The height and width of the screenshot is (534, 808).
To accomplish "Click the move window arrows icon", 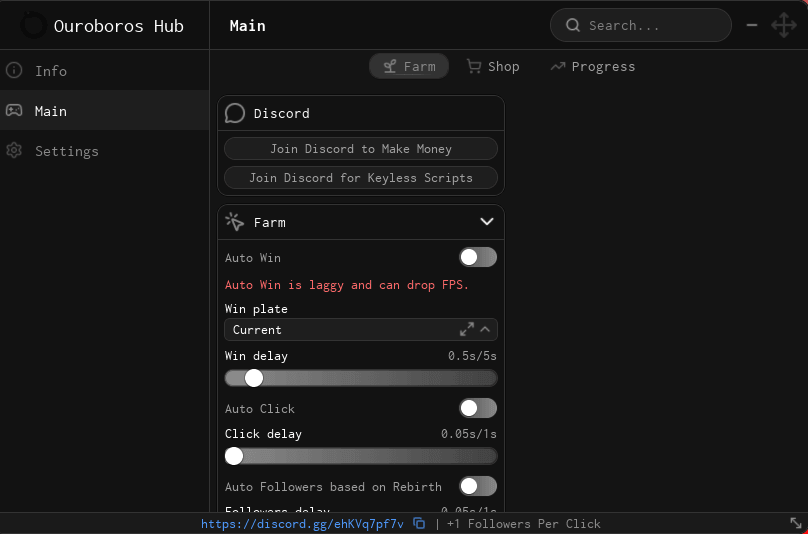I will pyautogui.click(x=784, y=25).
